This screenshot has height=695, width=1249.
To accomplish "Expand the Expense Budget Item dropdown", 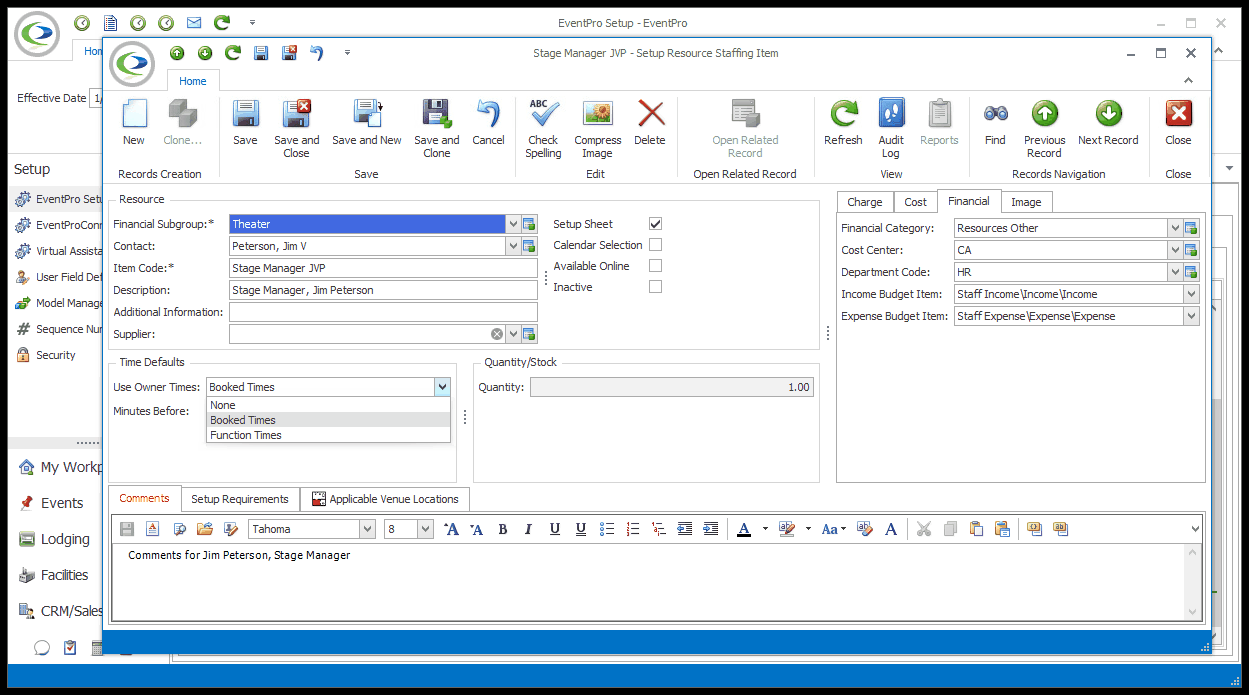I will coord(1190,316).
